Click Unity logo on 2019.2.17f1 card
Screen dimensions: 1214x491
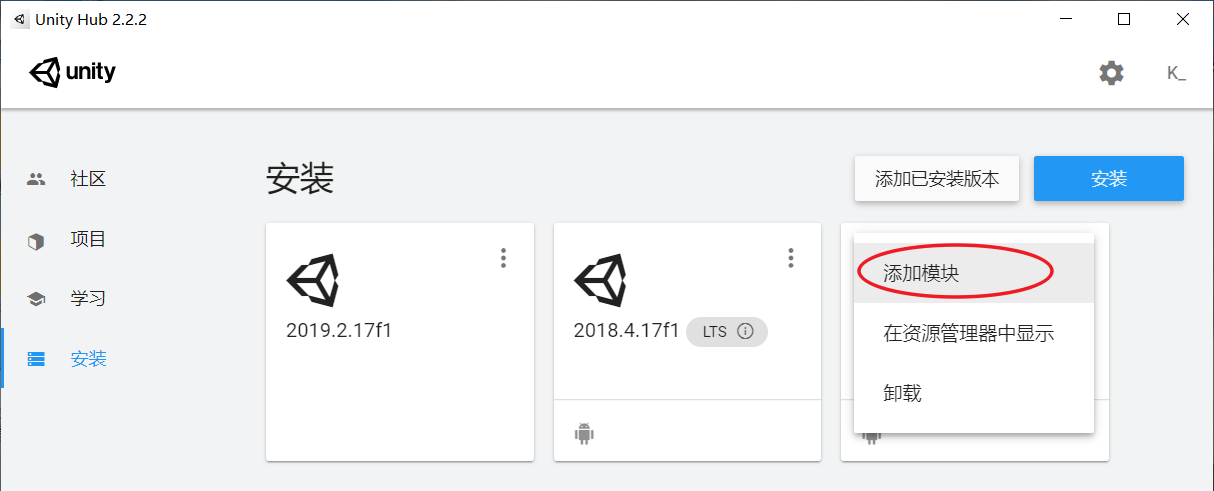[313, 280]
